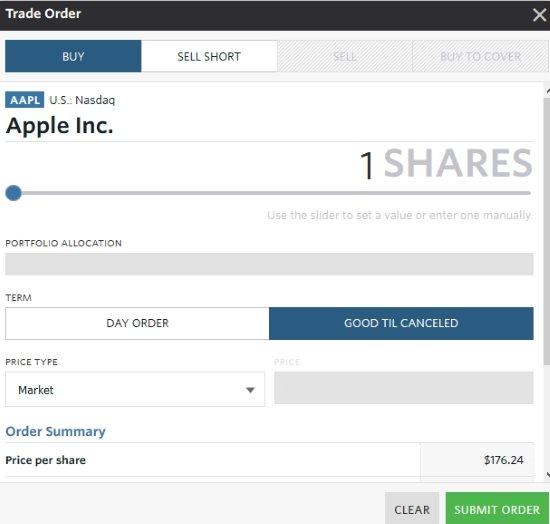Image resolution: width=550 pixels, height=524 pixels.
Task: Click the green SUBMIT ORDER button
Action: pos(497,509)
